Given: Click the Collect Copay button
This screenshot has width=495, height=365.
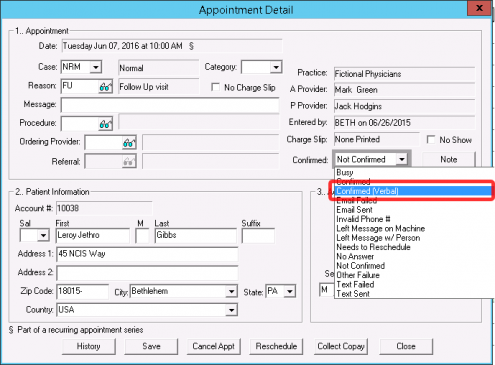Looking at the screenshot, I should 341,346.
